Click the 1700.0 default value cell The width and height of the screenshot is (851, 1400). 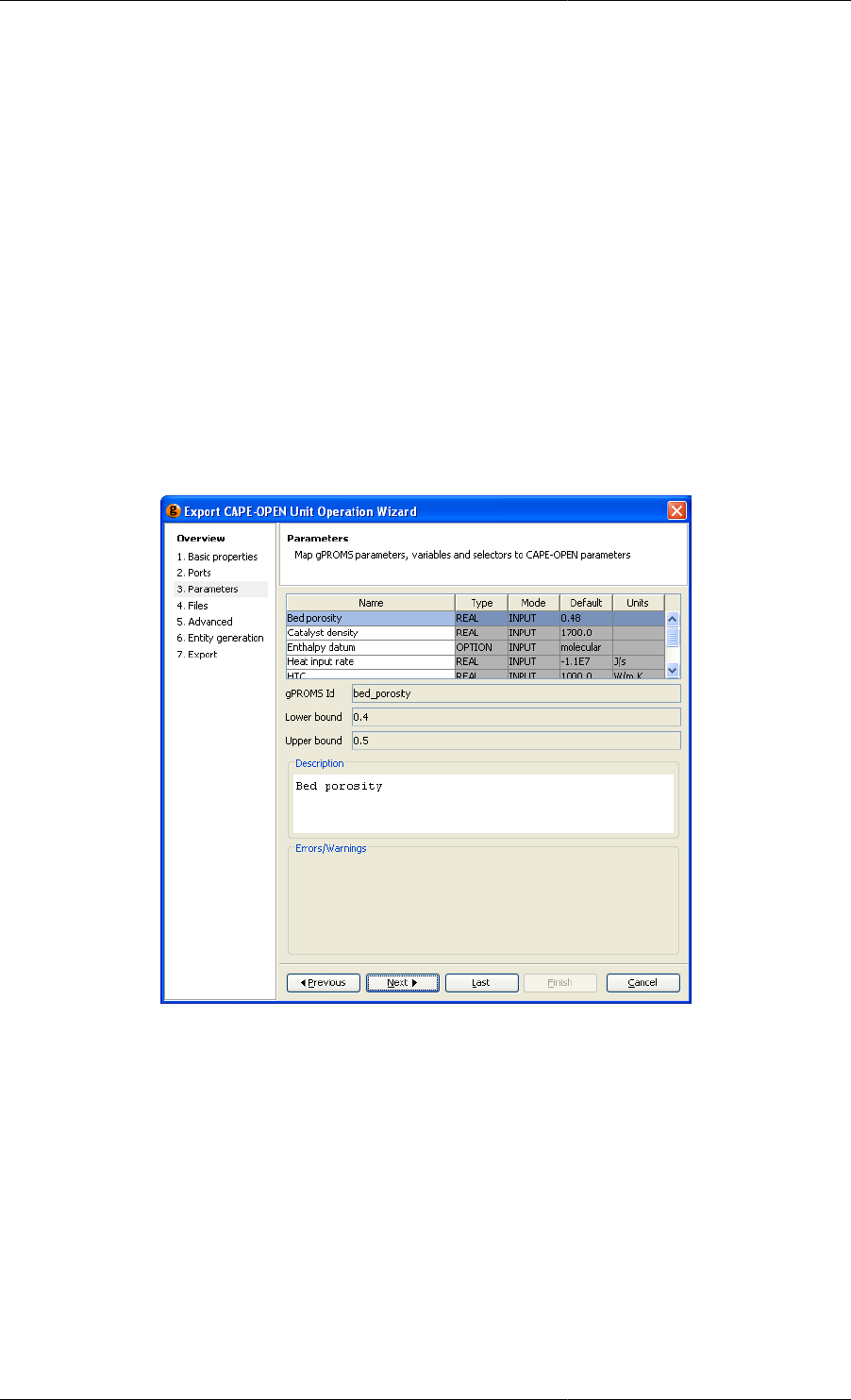click(x=586, y=632)
